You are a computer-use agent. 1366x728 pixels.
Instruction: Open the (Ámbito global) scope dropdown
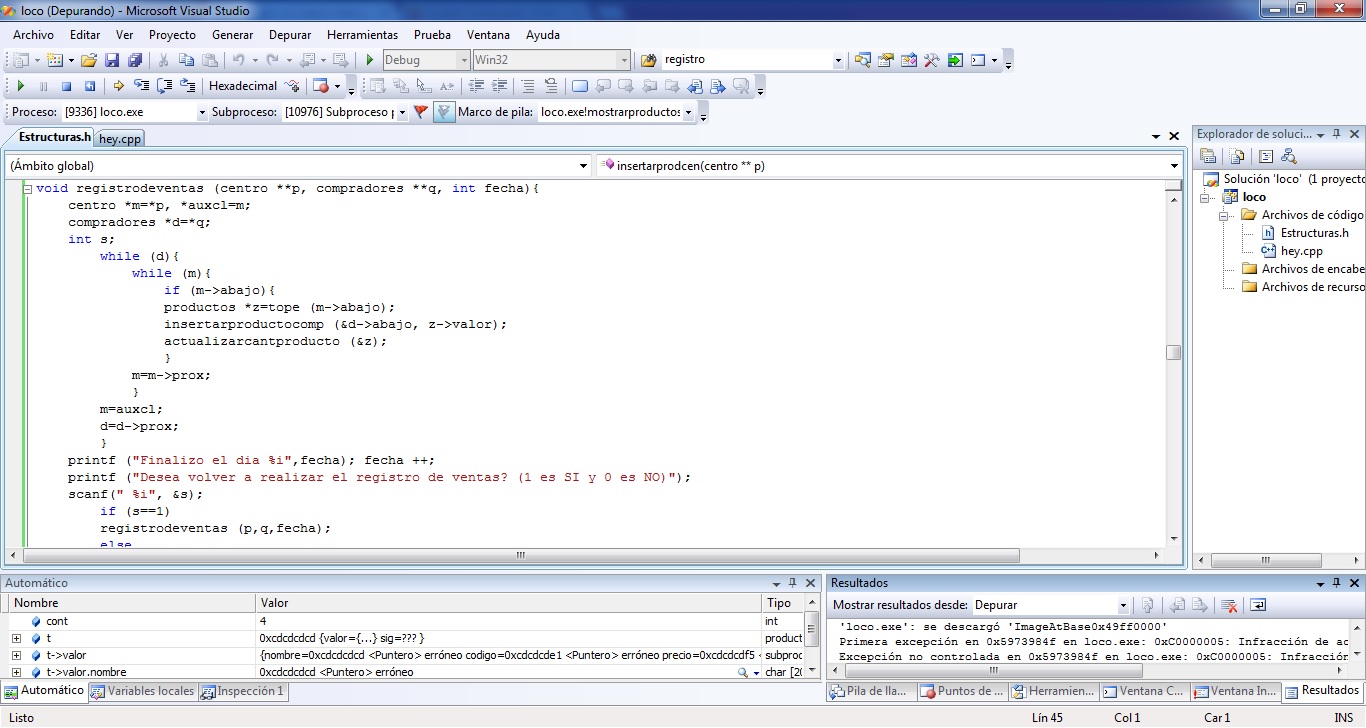click(x=584, y=166)
